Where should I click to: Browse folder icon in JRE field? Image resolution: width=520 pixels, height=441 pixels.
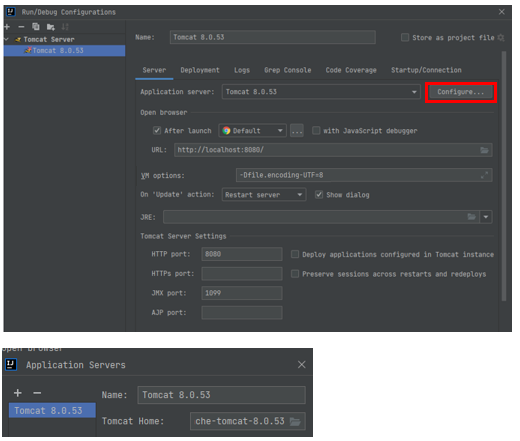click(471, 217)
